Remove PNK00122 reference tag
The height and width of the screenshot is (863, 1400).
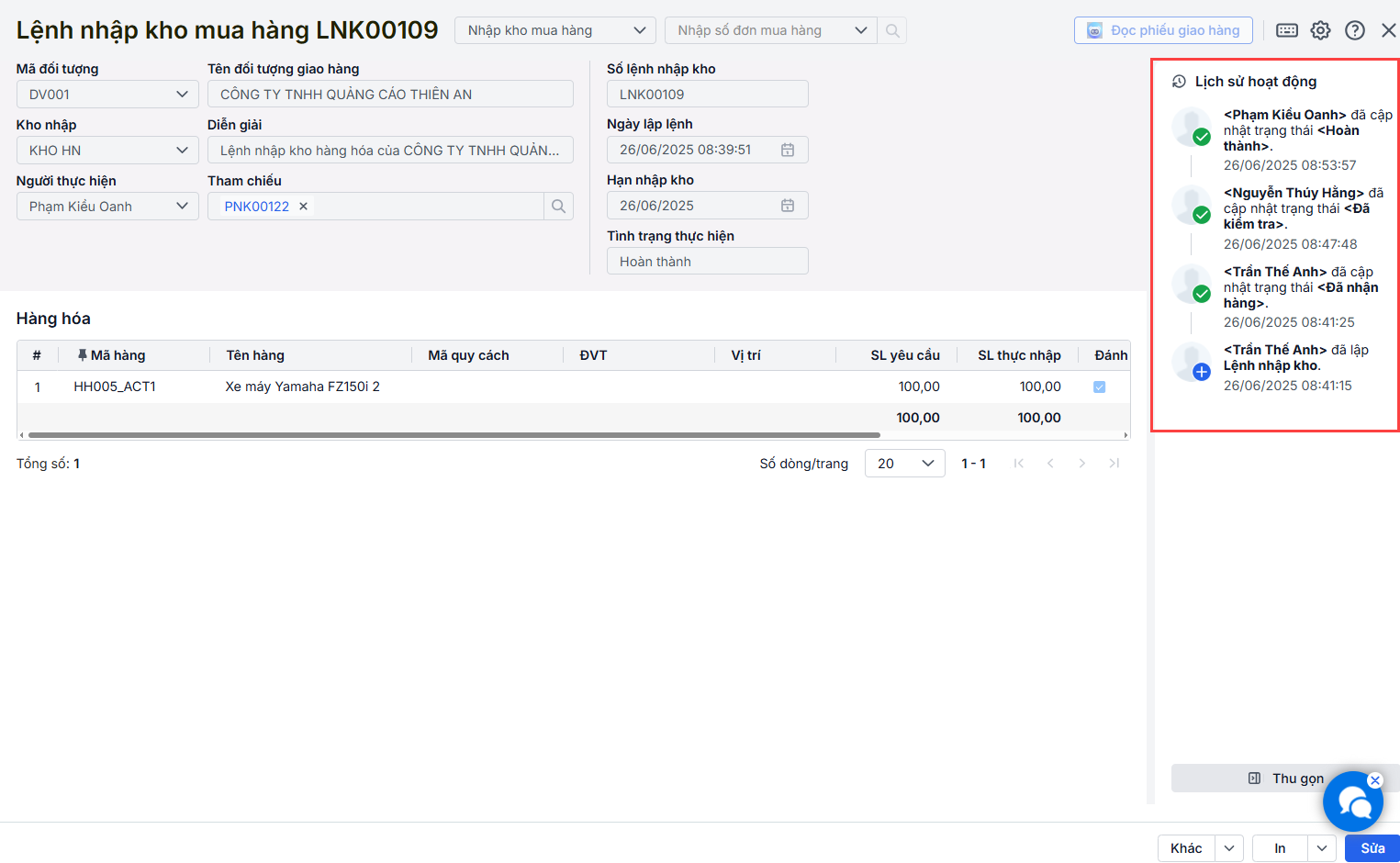pos(304,207)
